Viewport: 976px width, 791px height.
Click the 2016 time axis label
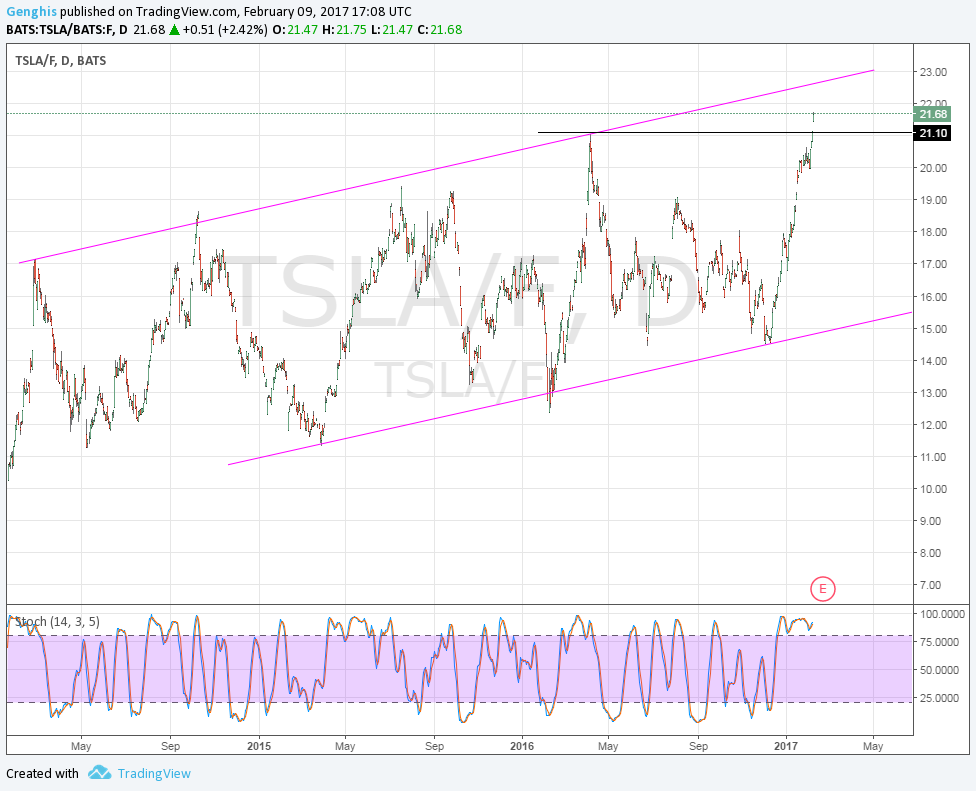pos(522,746)
